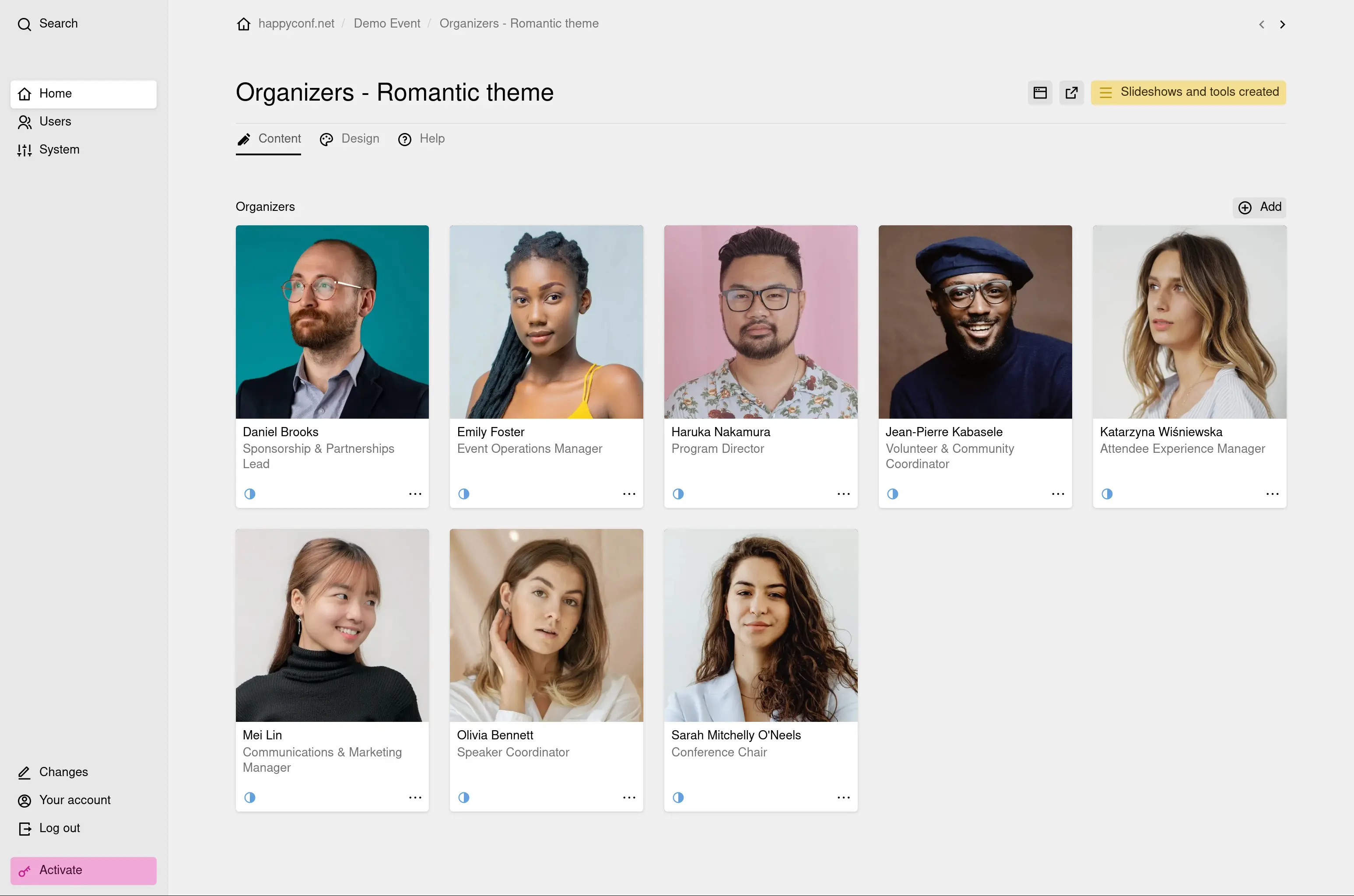Open Jean-Pierre Kabasele's photo thumbnail

click(x=975, y=322)
